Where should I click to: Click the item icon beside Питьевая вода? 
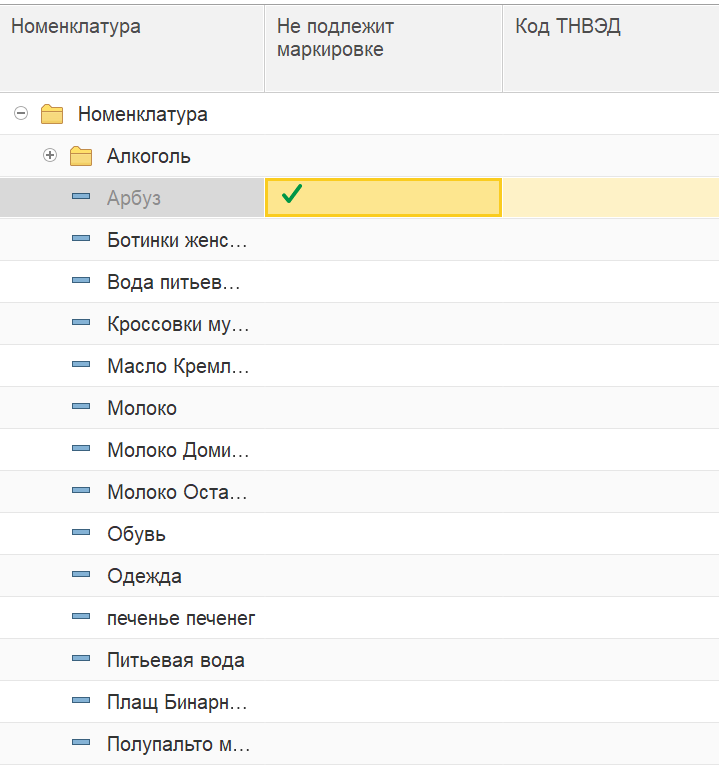coord(81,658)
